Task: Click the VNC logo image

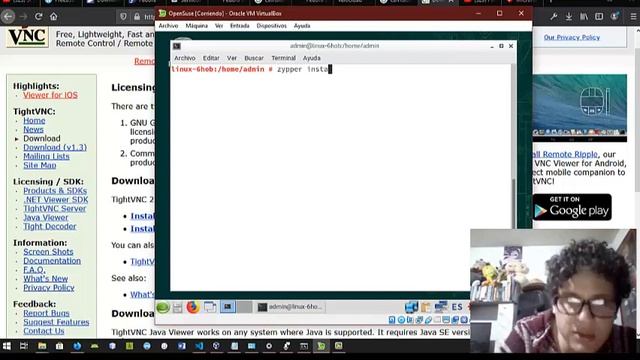Action: click(27, 37)
